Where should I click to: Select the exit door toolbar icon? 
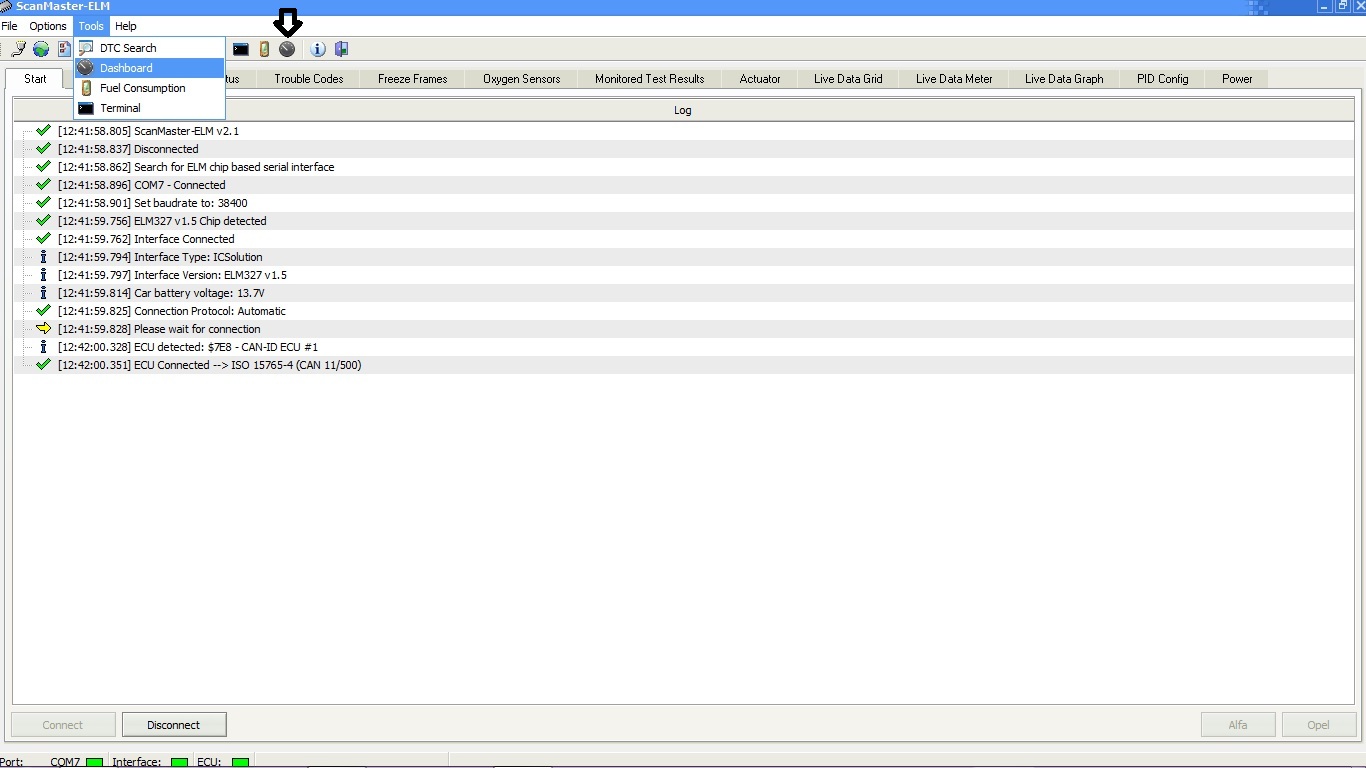coord(341,48)
